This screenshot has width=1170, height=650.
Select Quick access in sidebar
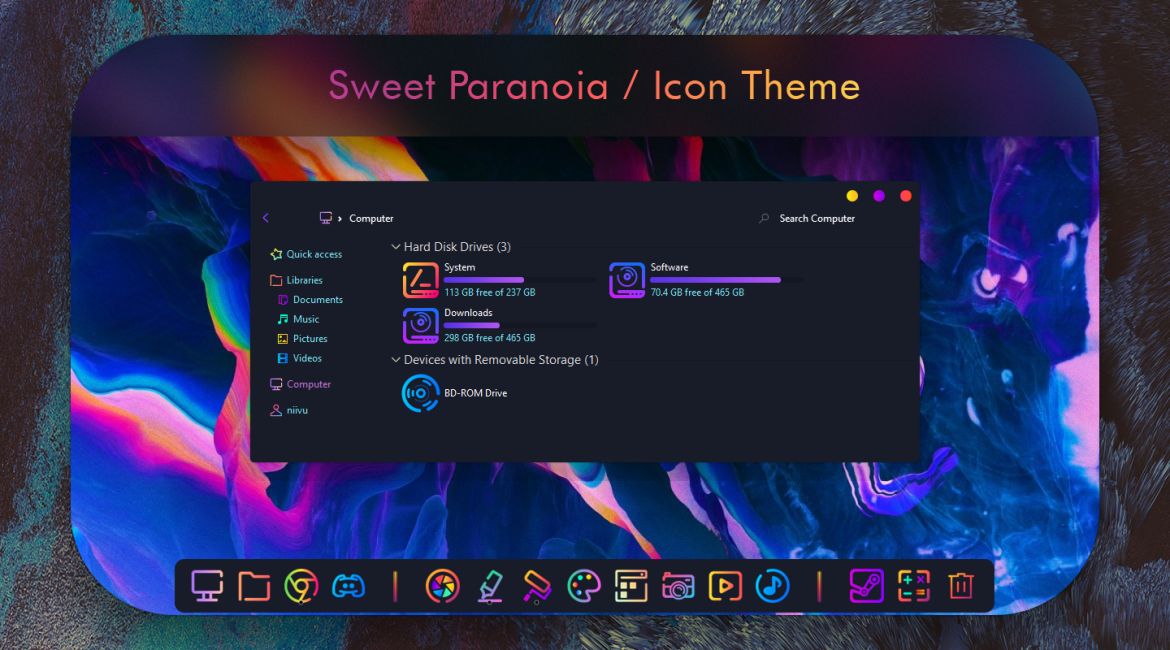coord(313,254)
